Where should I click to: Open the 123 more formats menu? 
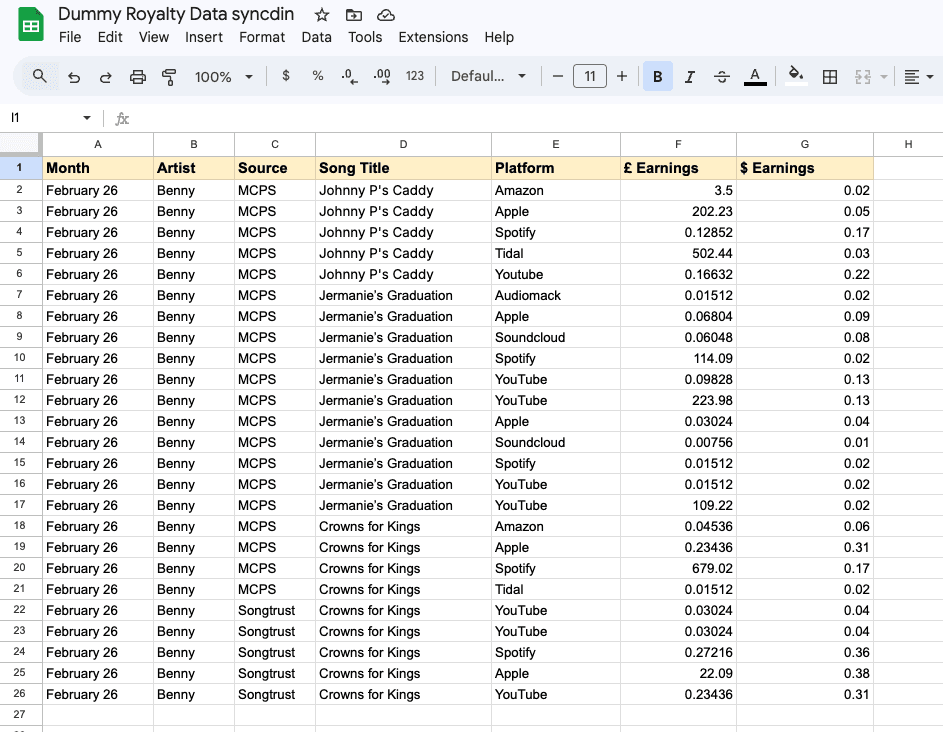(x=415, y=76)
